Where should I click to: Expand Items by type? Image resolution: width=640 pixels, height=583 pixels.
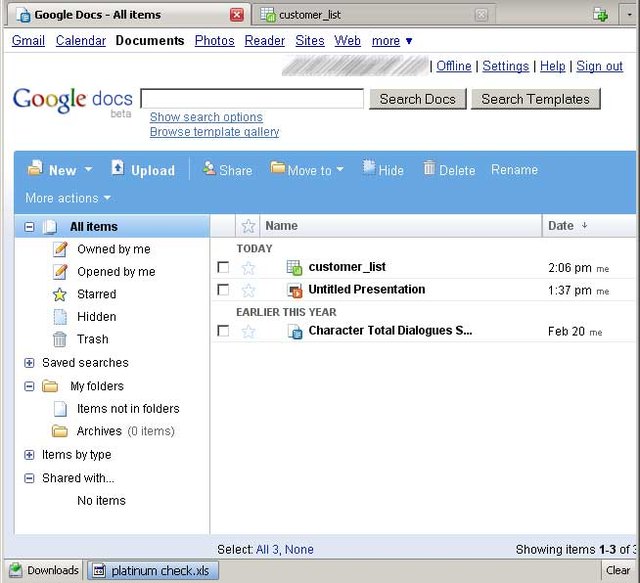29,454
